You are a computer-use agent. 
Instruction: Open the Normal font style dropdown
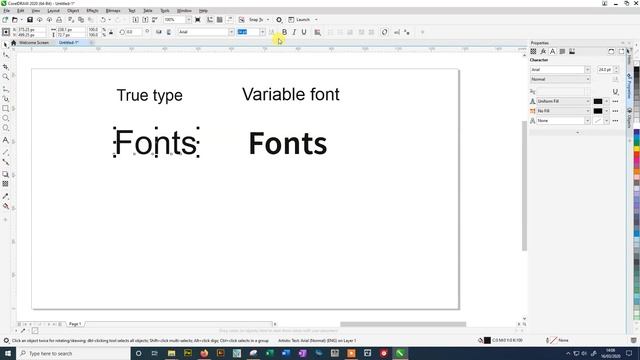click(587, 79)
